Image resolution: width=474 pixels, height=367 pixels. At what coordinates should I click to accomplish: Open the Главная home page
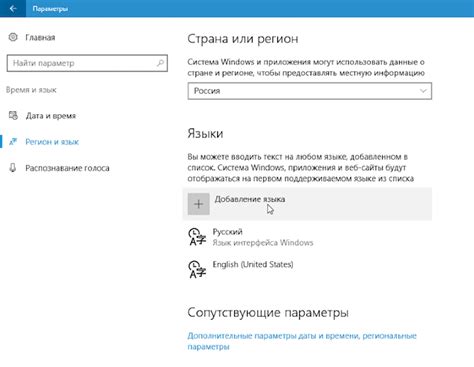click(40, 37)
